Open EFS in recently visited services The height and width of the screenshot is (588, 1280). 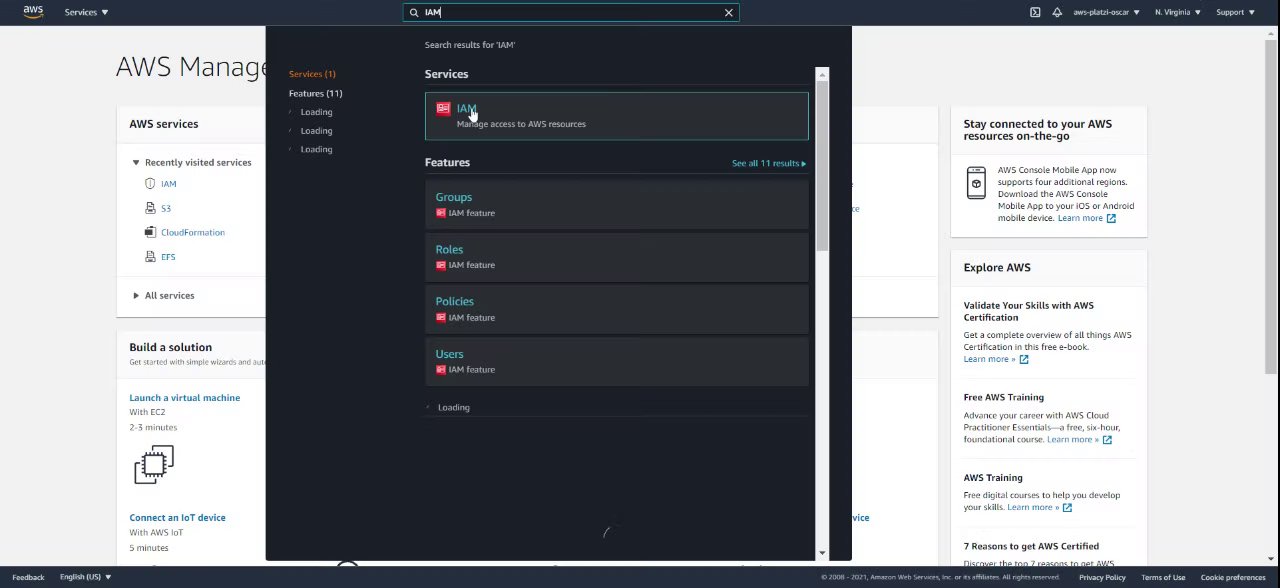pos(168,257)
